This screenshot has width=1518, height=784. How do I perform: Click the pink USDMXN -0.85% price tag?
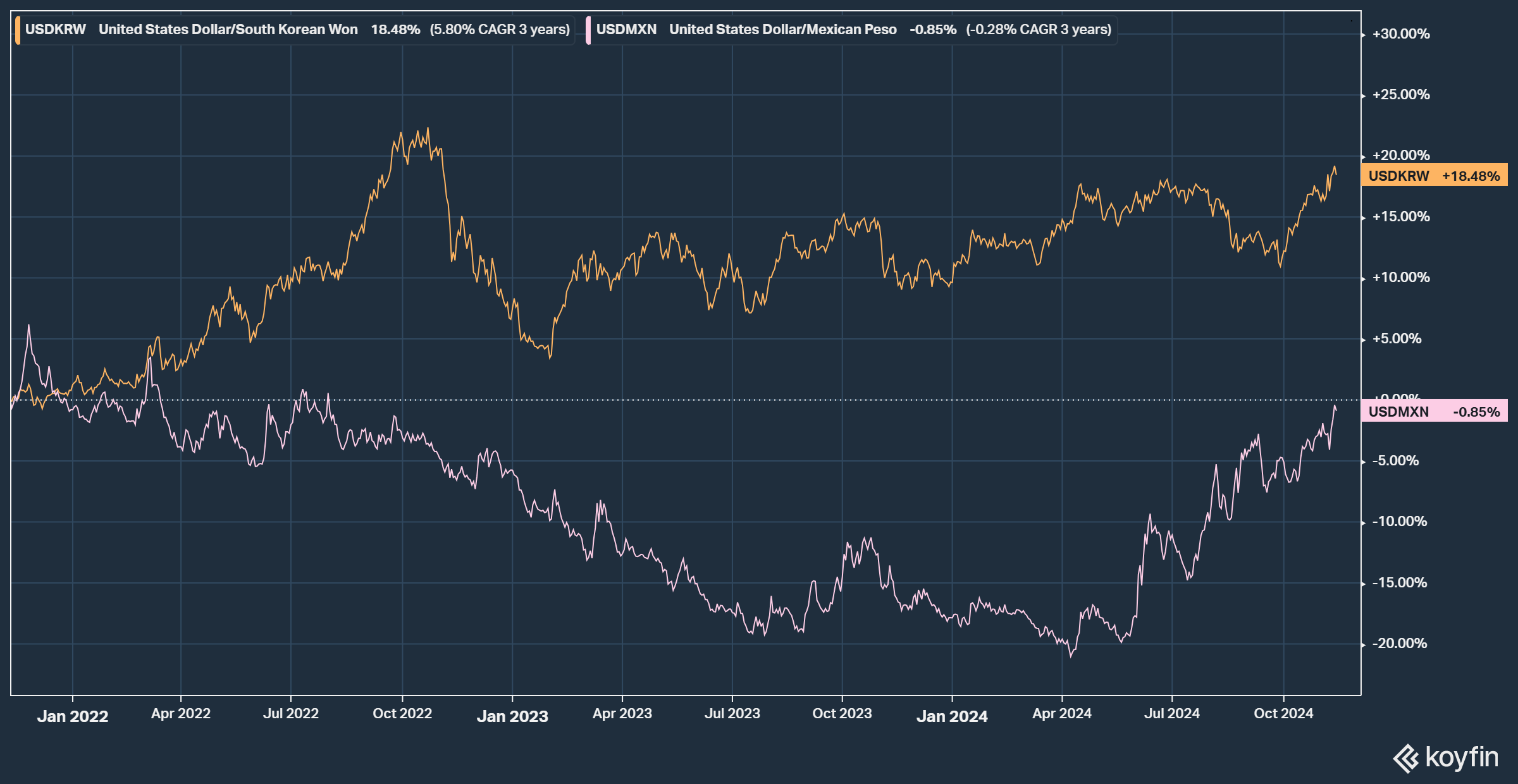(1434, 412)
